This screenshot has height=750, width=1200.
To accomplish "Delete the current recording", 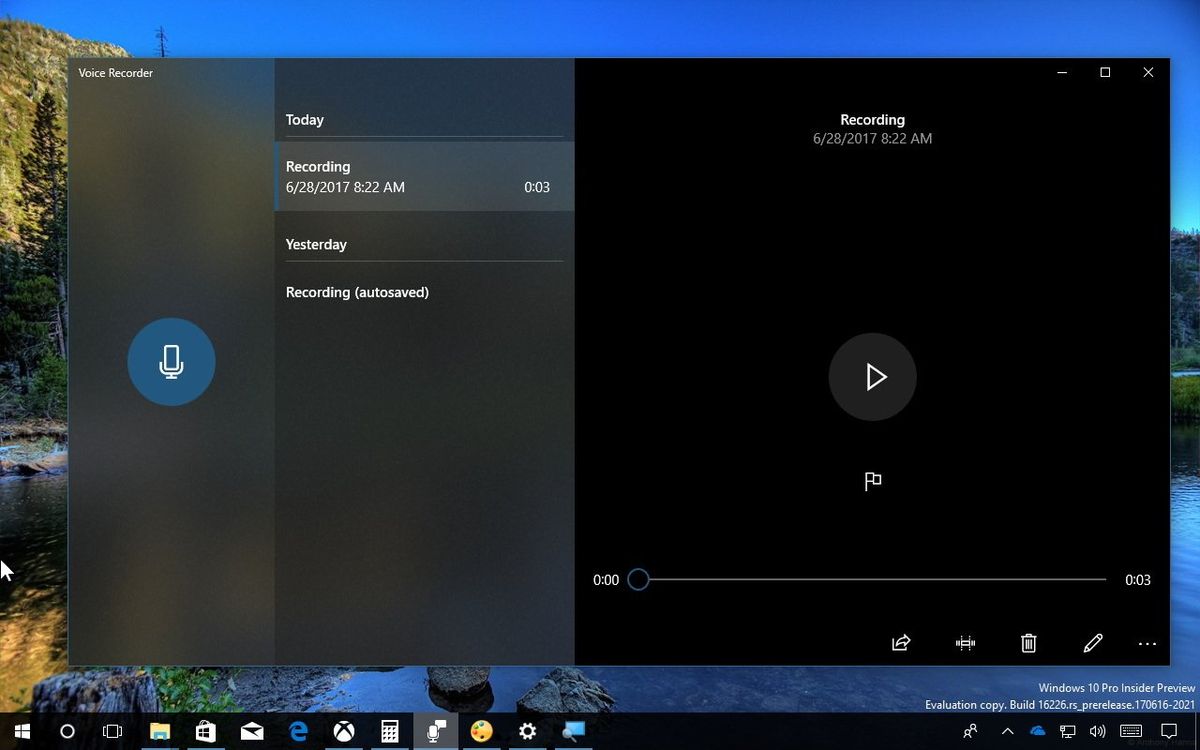I will [x=1028, y=643].
